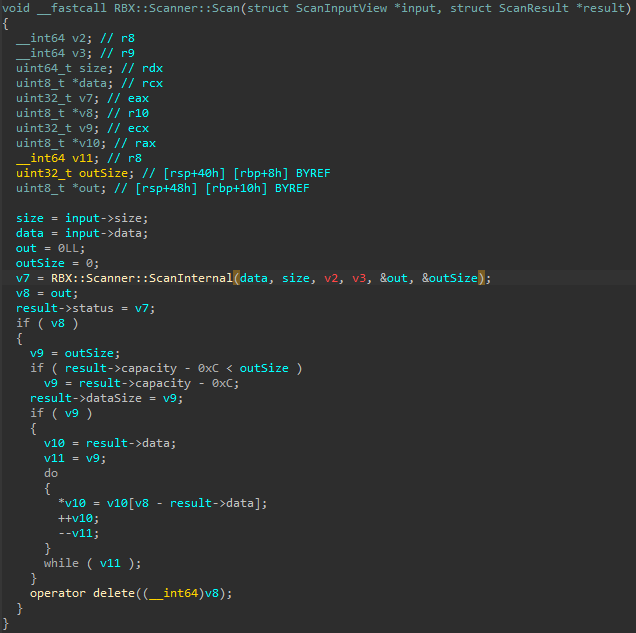
Task: Click the '&out' argument in ScanInternal call
Action: tap(394, 278)
